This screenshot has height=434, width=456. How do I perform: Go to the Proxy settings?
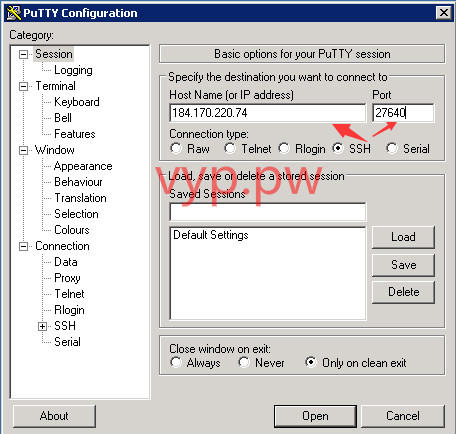(67, 278)
